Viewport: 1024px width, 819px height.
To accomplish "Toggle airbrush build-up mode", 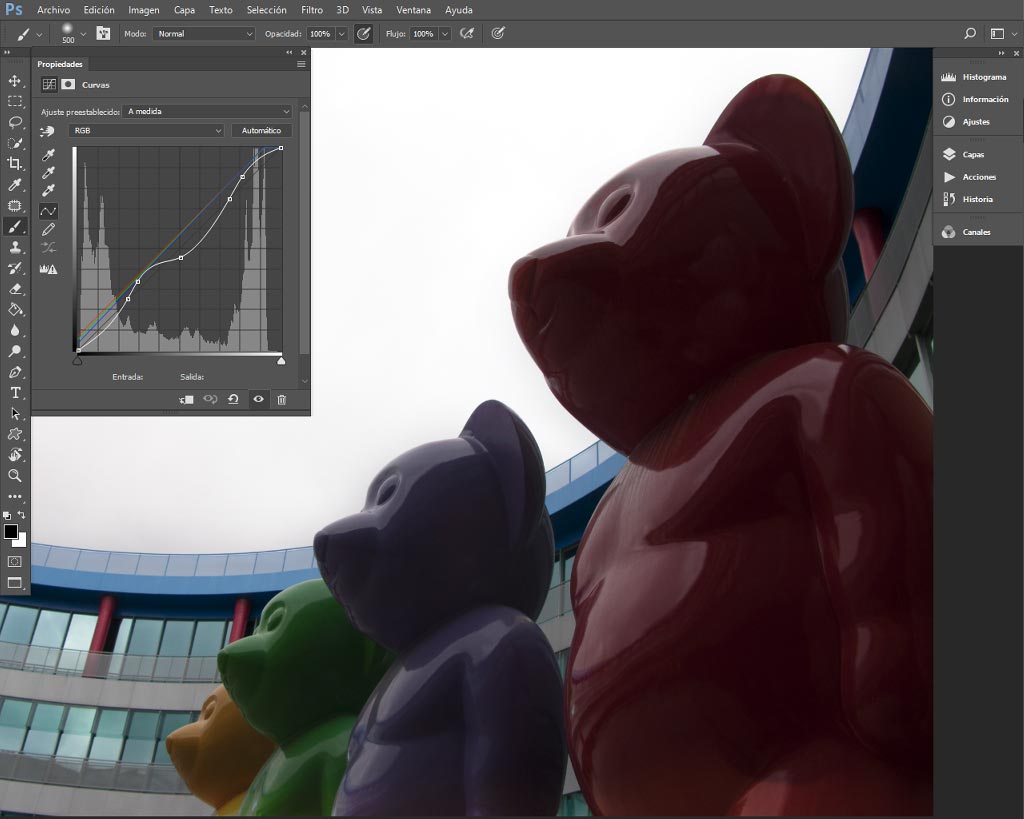I will [466, 33].
